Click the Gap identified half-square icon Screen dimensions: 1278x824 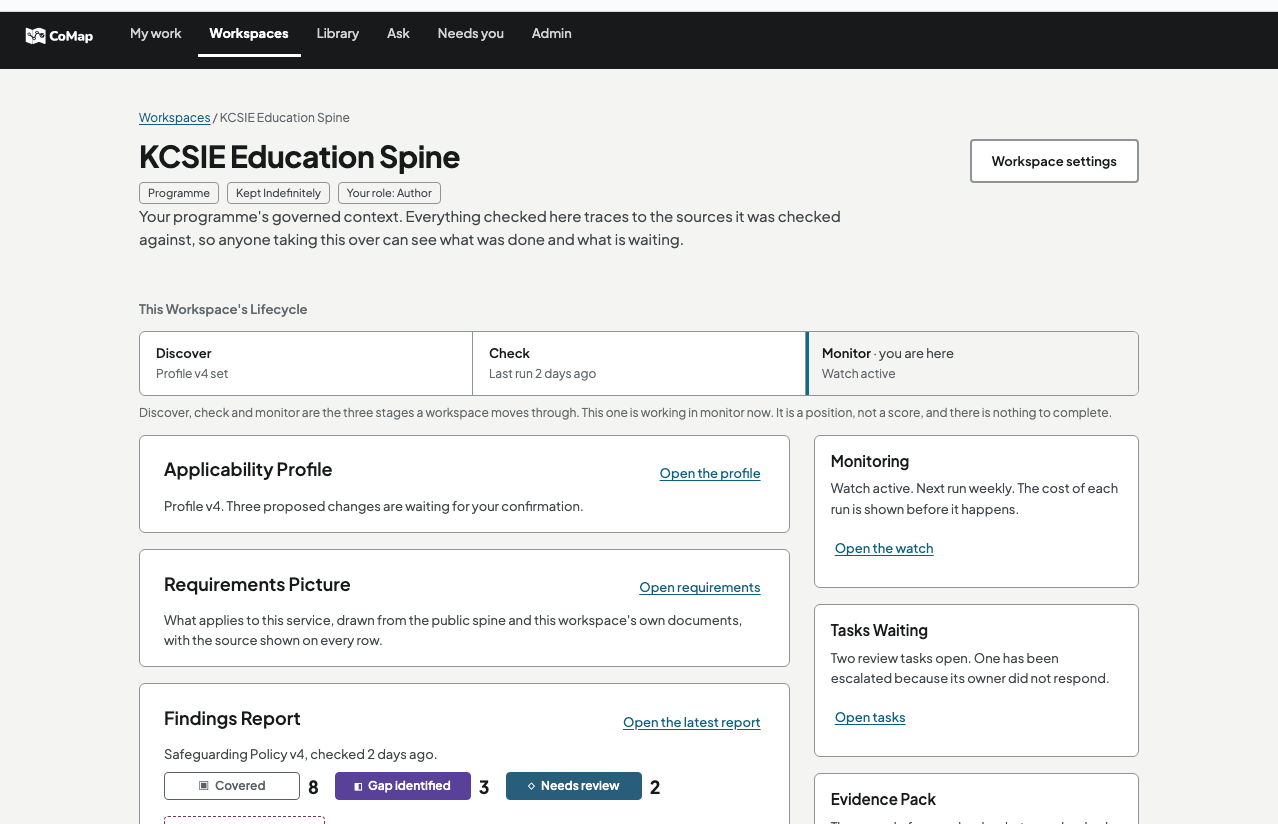[x=358, y=787]
